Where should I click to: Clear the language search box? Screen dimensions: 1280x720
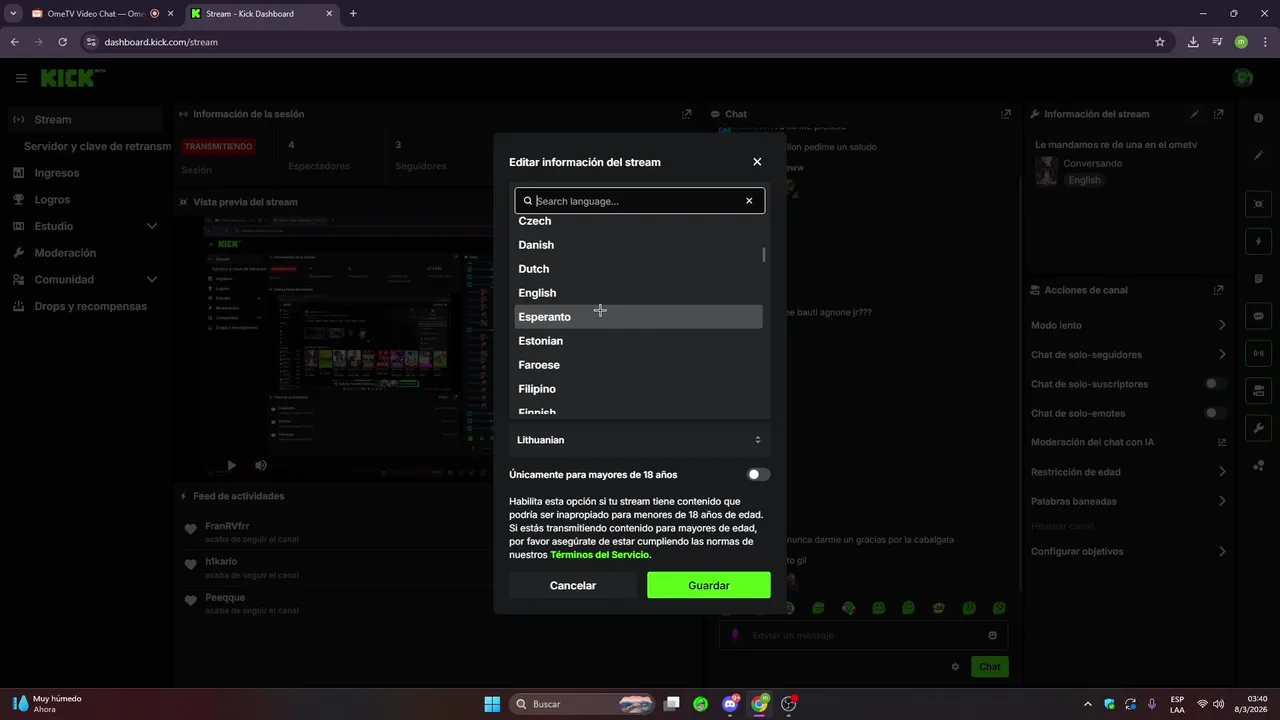[749, 201]
